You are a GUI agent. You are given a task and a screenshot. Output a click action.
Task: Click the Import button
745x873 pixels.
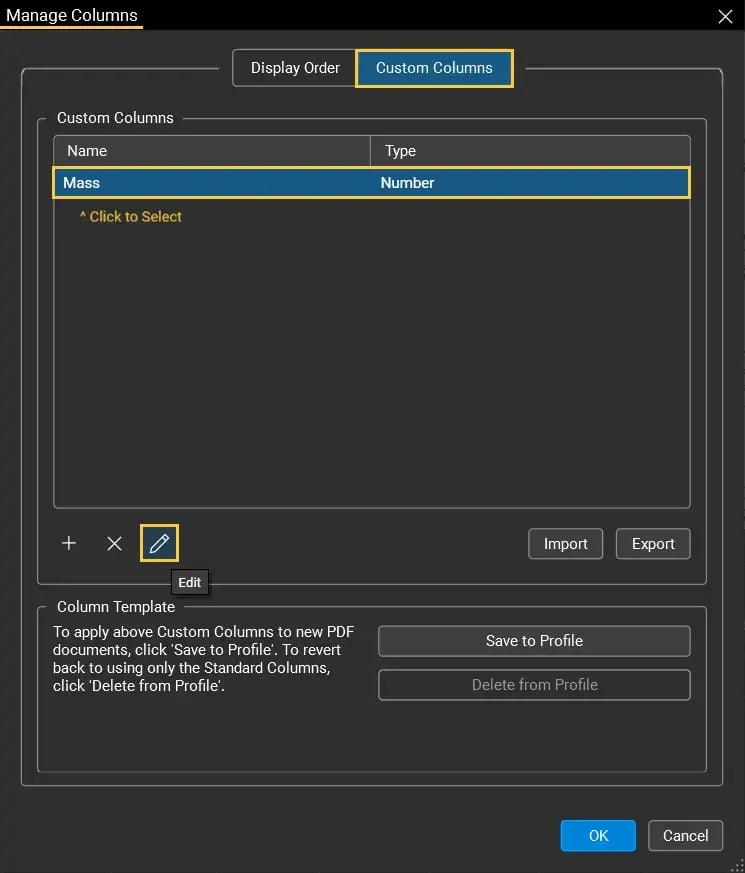(x=565, y=543)
